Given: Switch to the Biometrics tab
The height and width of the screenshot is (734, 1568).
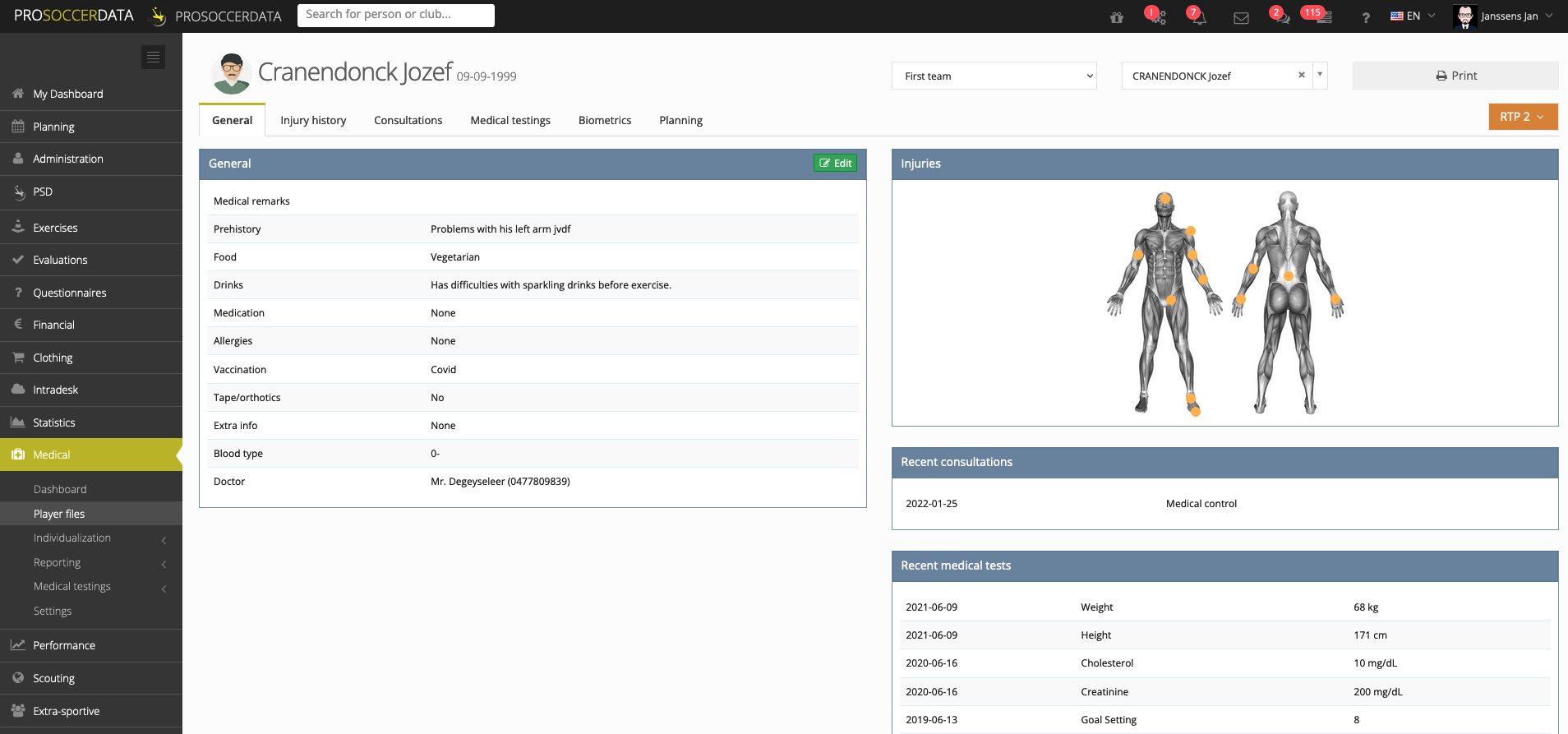Looking at the screenshot, I should 605,120.
